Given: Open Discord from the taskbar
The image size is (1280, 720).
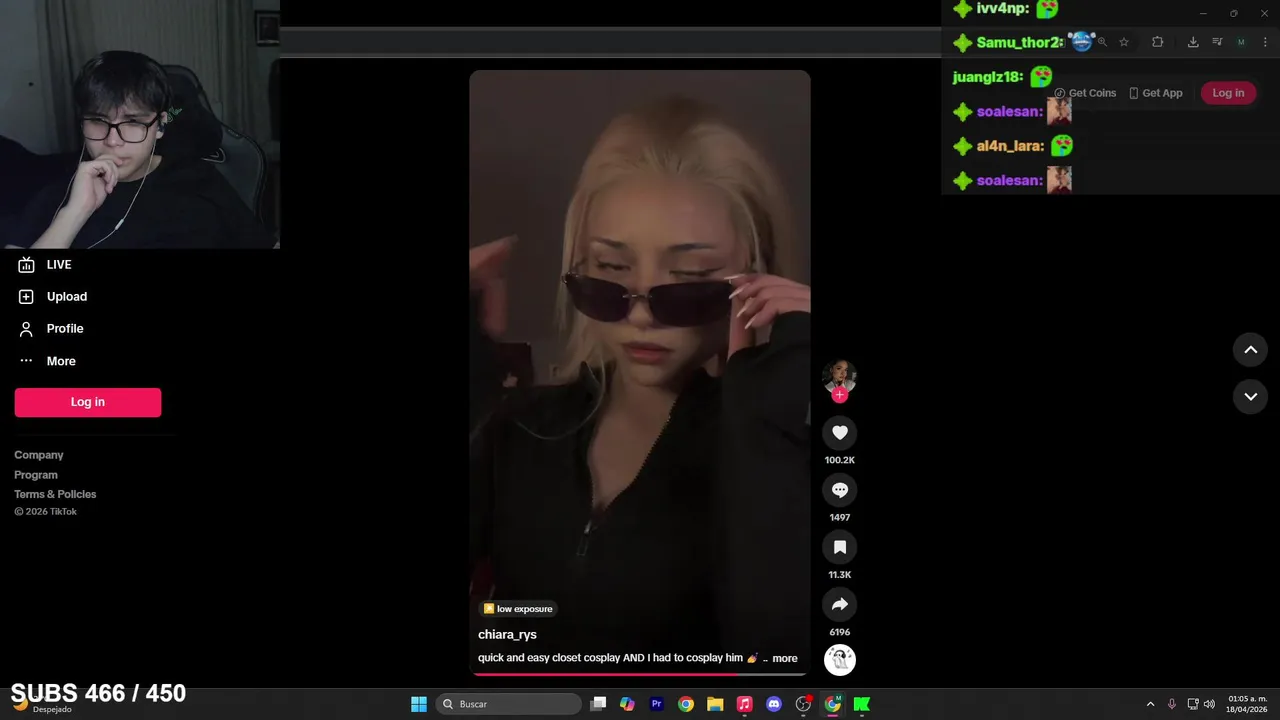Looking at the screenshot, I should 773,704.
